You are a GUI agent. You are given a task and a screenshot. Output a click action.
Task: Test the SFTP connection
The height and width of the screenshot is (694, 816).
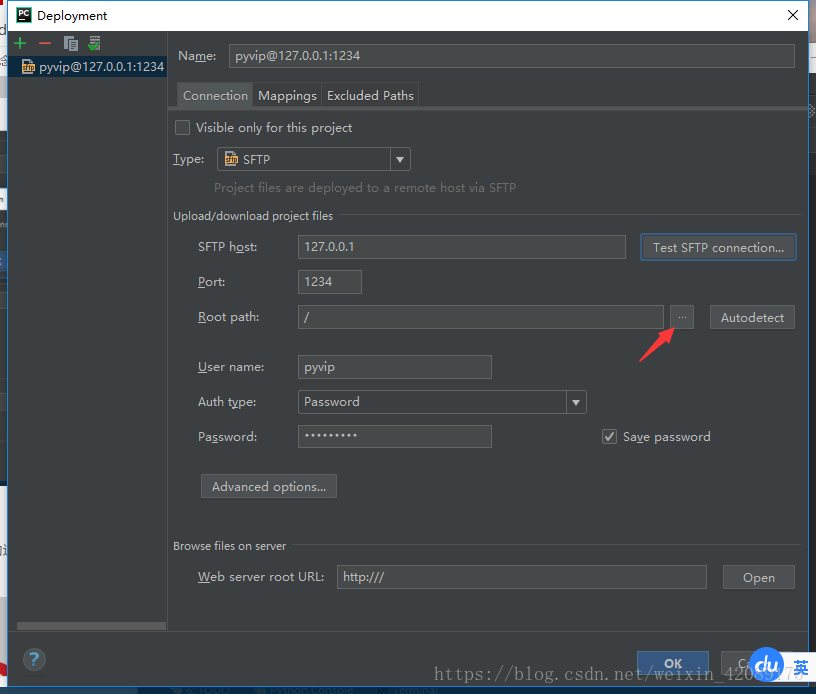point(718,247)
